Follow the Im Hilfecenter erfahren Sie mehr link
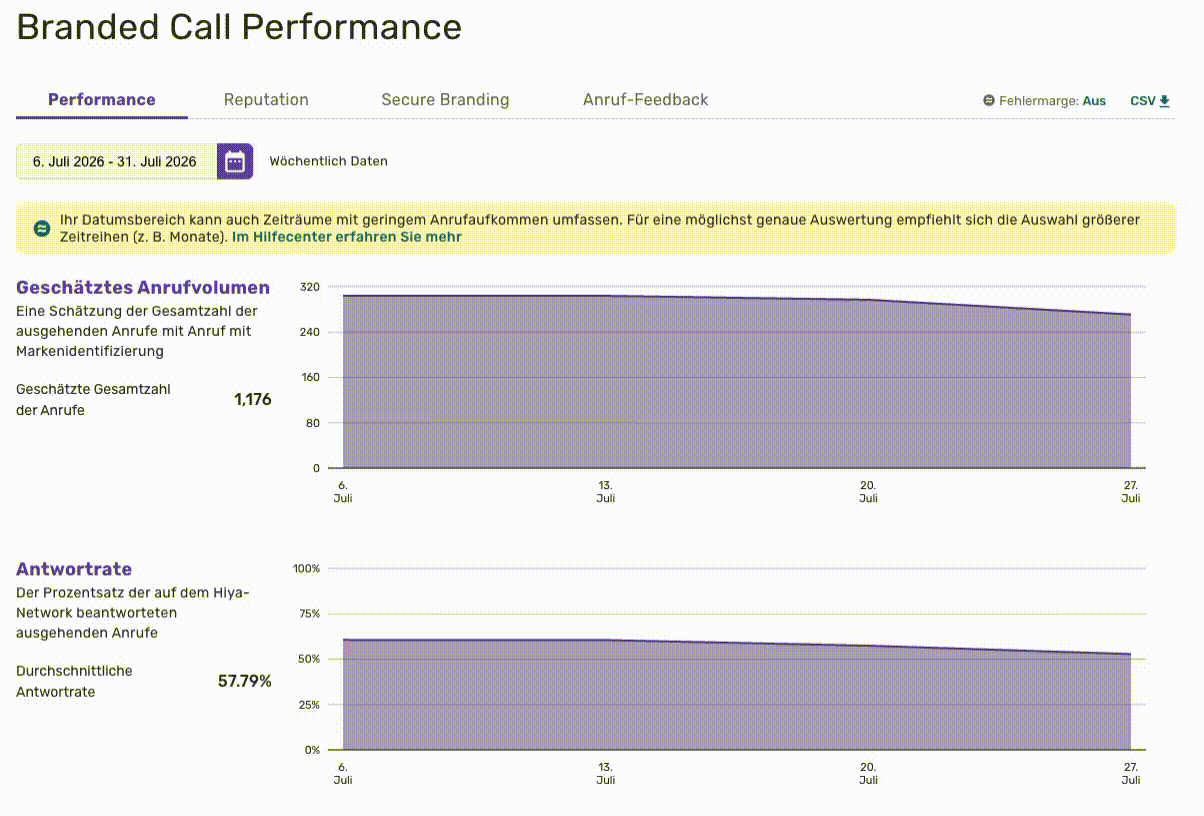This screenshot has width=1204, height=816. pyautogui.click(x=347, y=237)
